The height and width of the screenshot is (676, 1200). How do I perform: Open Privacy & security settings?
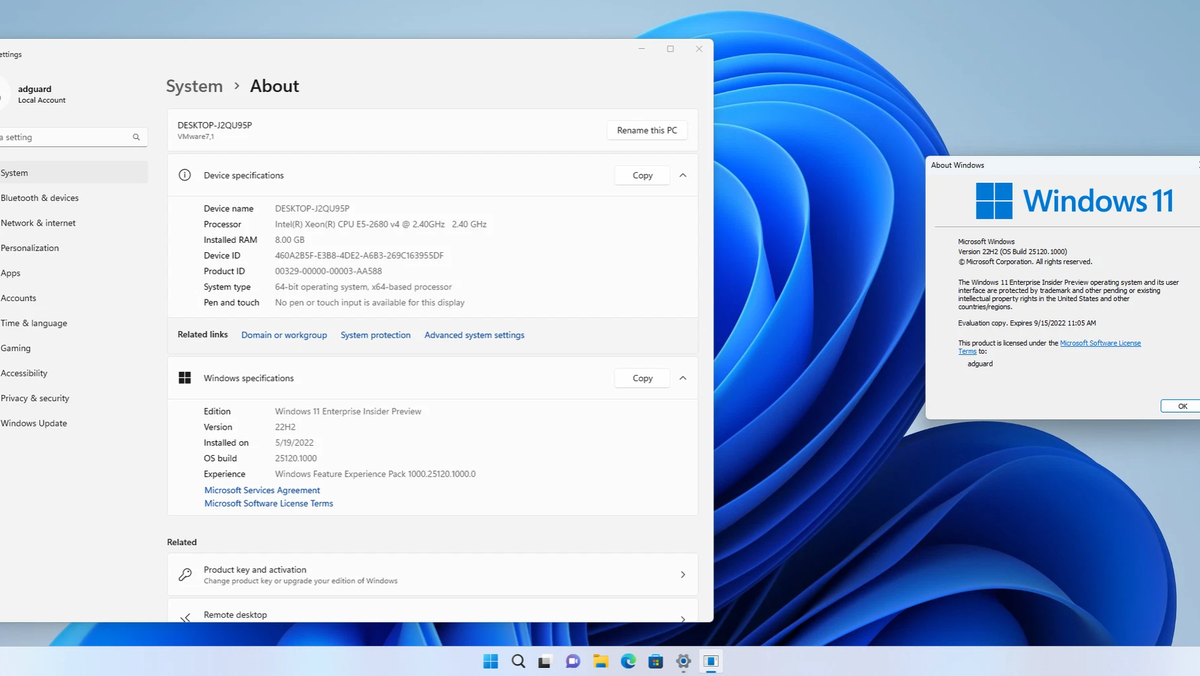pyautogui.click(x=72, y=398)
